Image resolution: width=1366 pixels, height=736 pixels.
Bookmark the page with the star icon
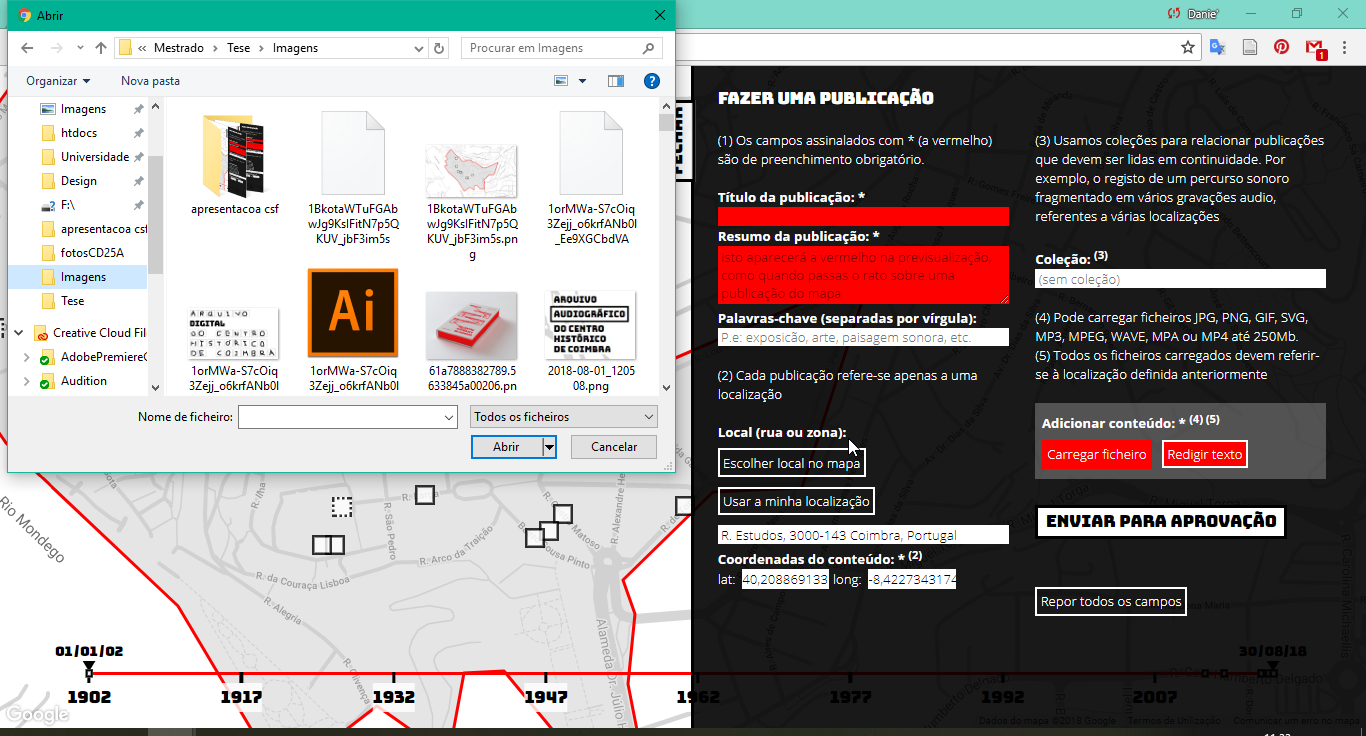(x=1188, y=47)
